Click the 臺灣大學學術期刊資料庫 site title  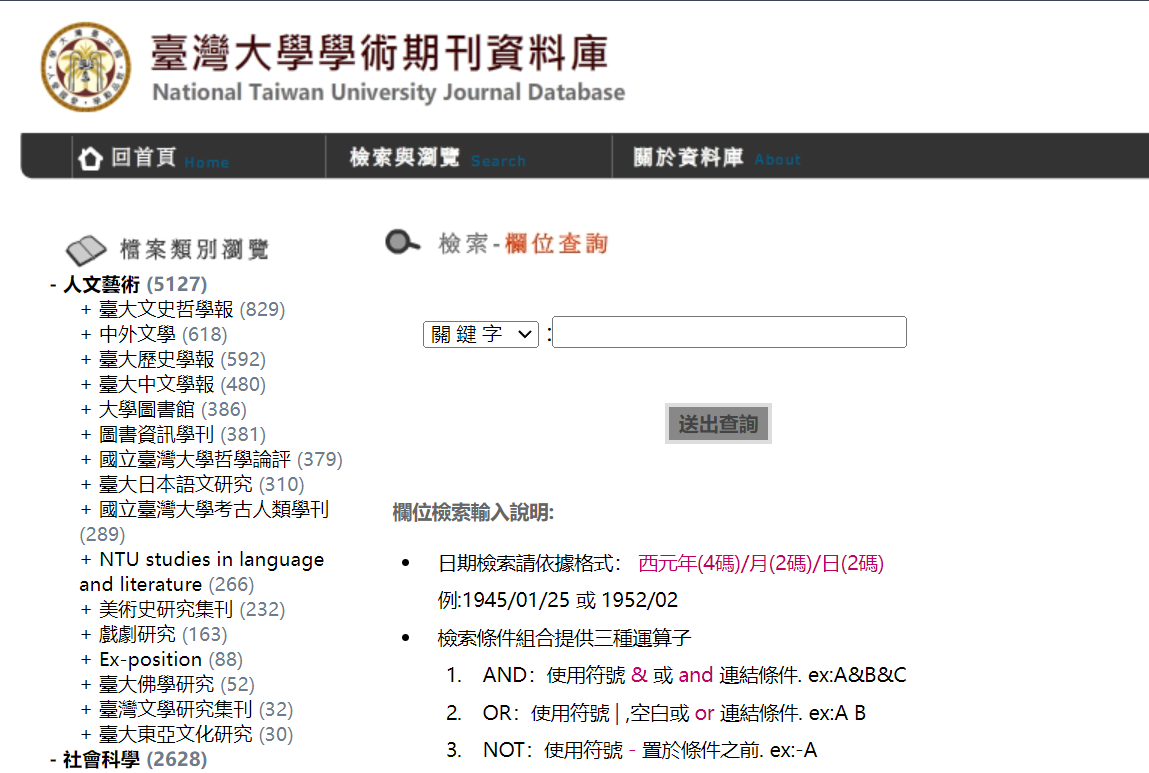pyautogui.click(x=380, y=53)
